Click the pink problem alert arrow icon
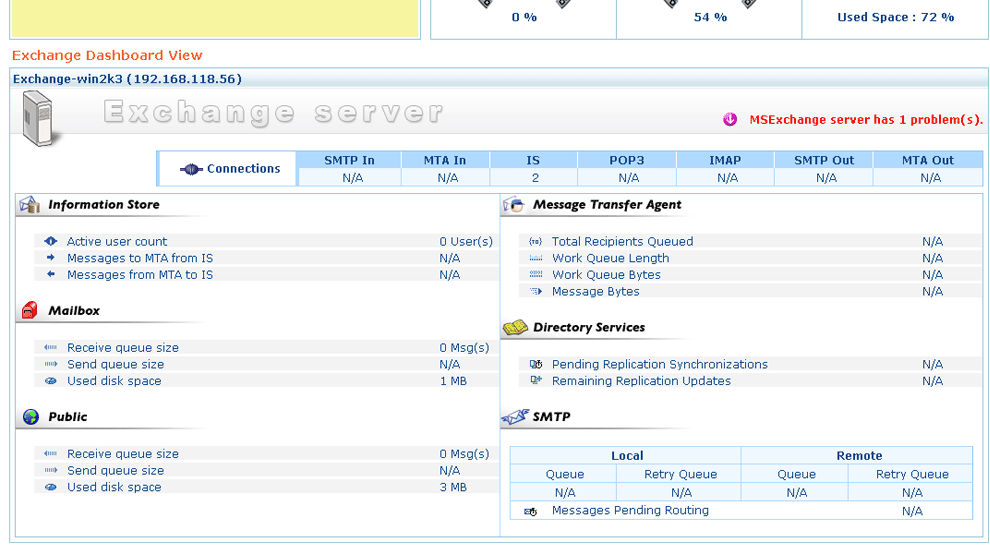 click(x=730, y=120)
